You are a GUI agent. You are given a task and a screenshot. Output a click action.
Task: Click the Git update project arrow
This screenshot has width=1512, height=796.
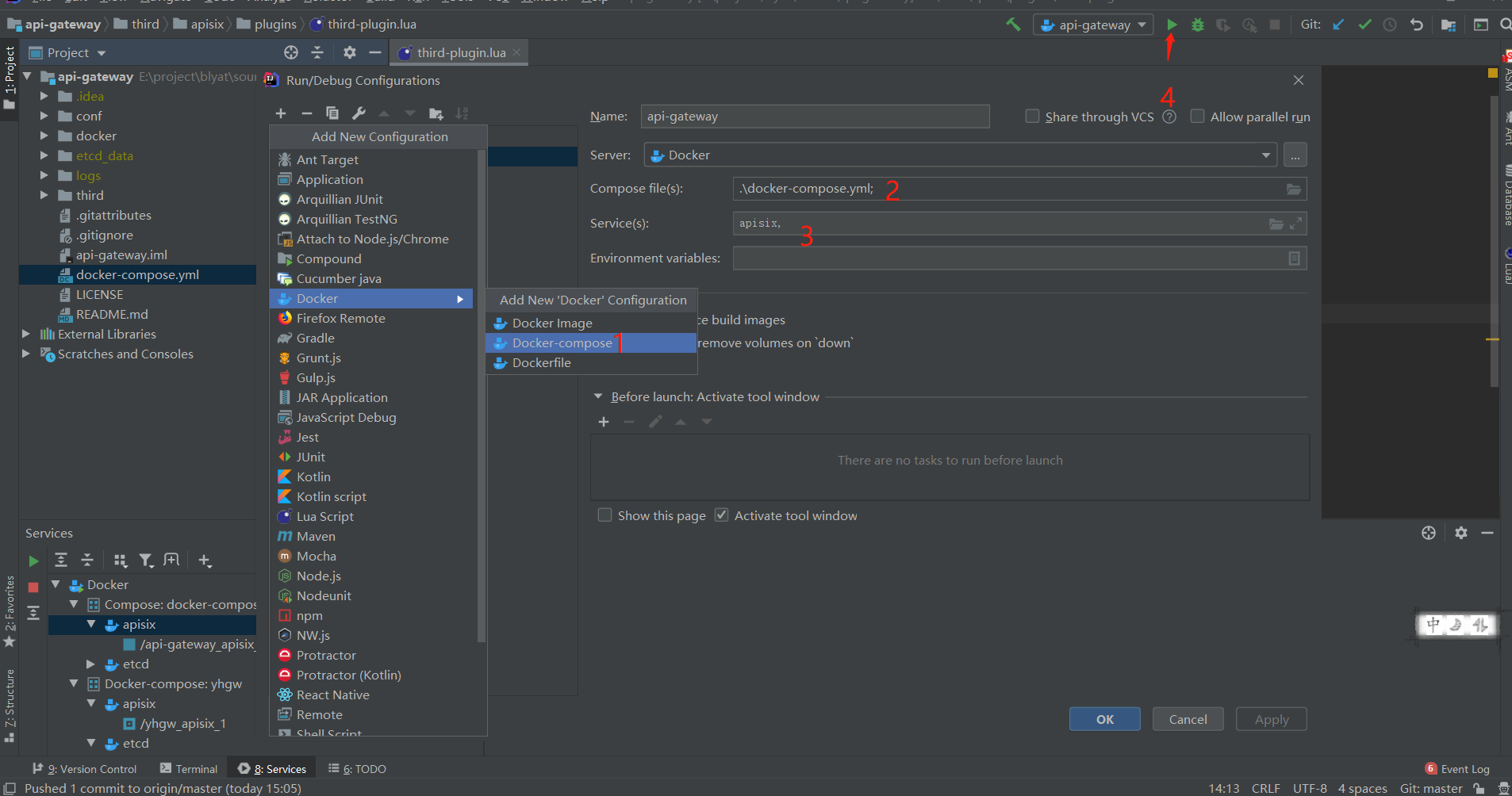pos(1338,25)
